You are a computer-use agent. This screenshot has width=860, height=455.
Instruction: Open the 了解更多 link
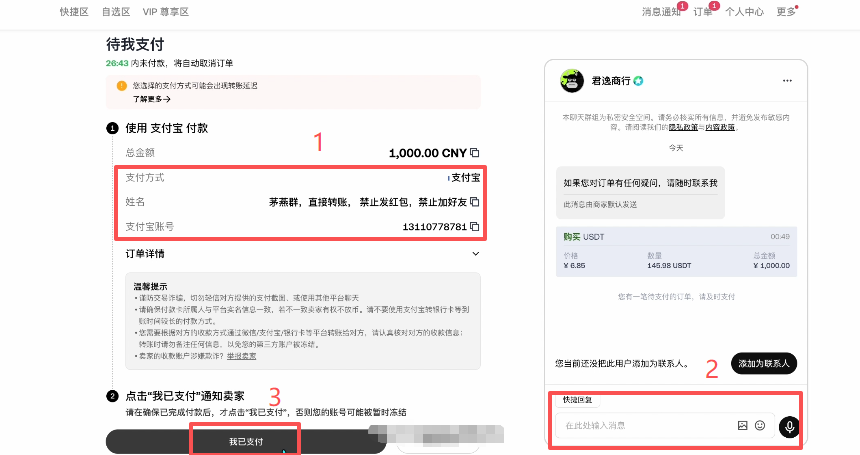(151, 99)
